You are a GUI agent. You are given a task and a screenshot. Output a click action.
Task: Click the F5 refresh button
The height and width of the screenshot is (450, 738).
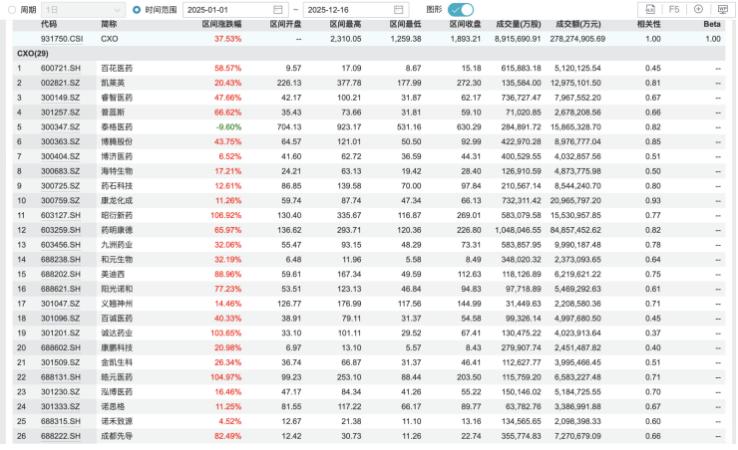674,9
